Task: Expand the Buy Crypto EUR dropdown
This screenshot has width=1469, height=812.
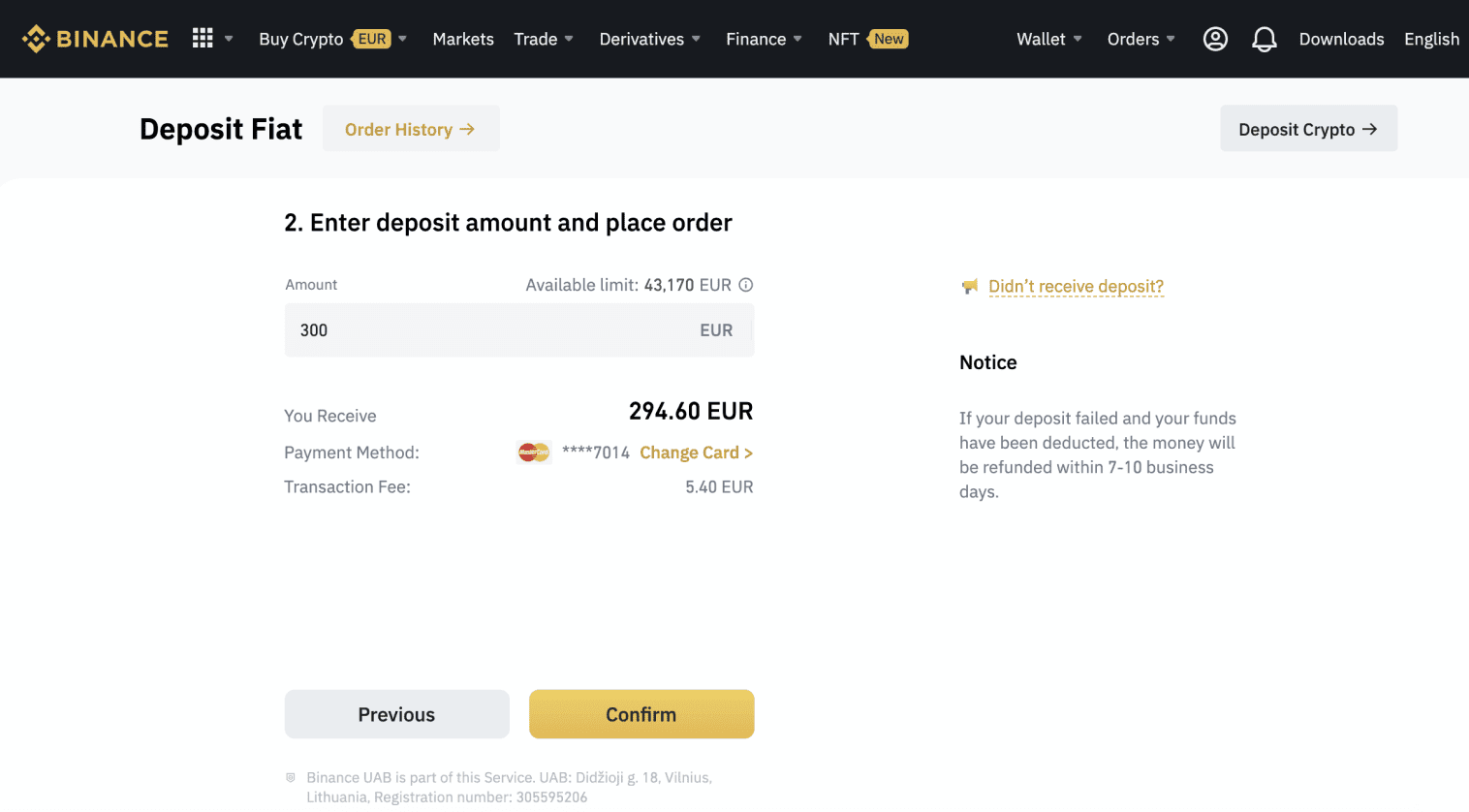Action: point(332,39)
